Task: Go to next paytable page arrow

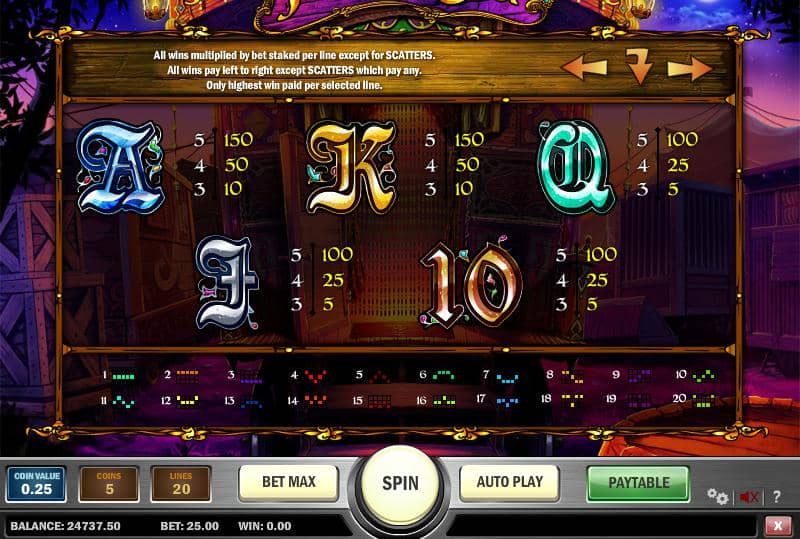Action: 690,67
